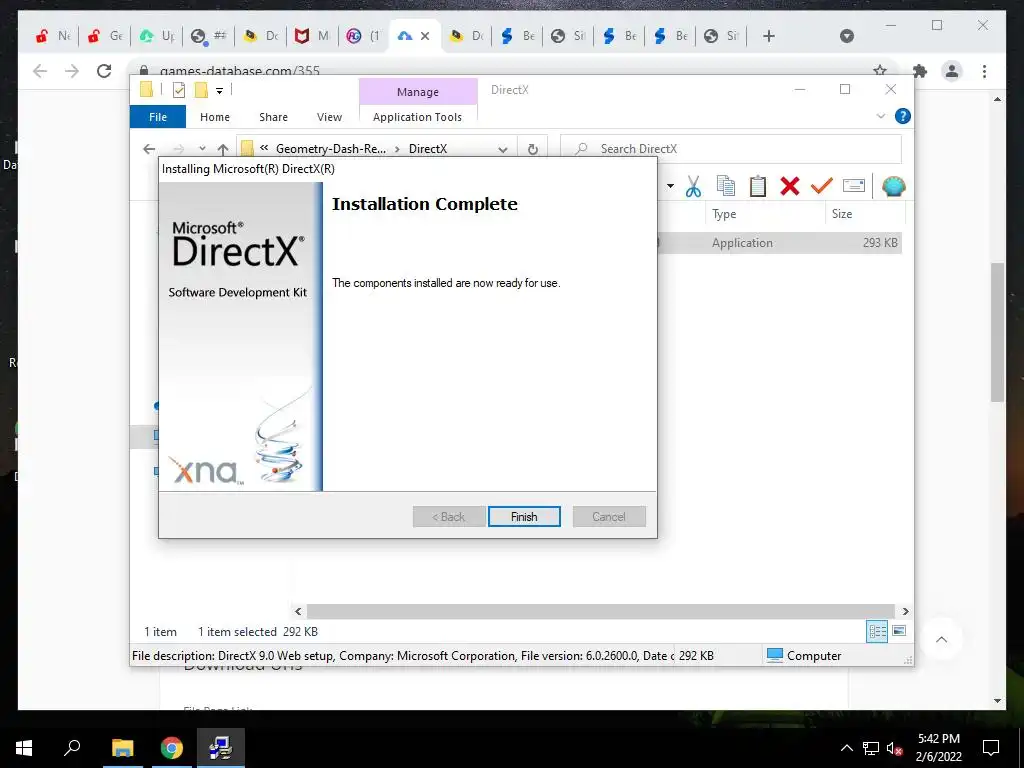Reload the Chrome page
This screenshot has height=768, width=1024.
pyautogui.click(x=104, y=71)
